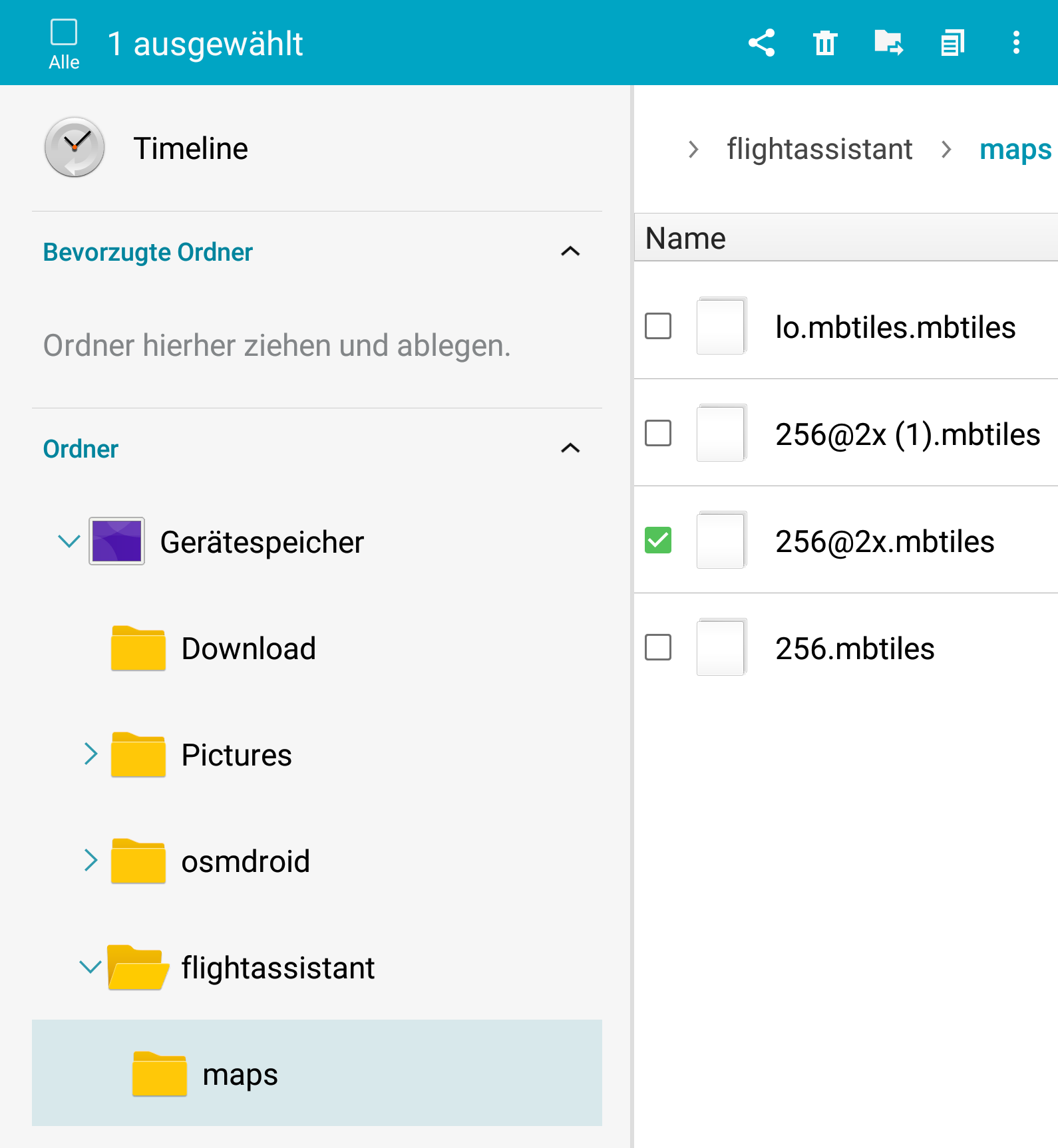This screenshot has width=1058, height=1148.
Task: Expand the osmdroid folder arrow
Action: point(91,861)
